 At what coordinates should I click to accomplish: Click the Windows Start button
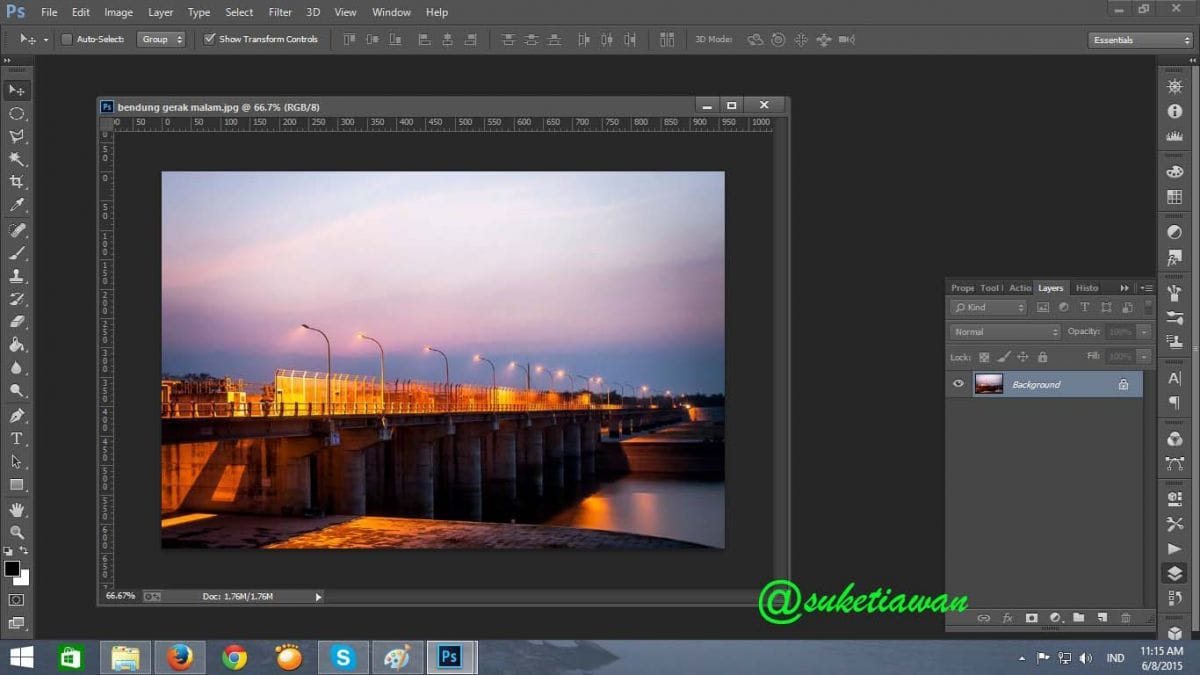pos(21,657)
